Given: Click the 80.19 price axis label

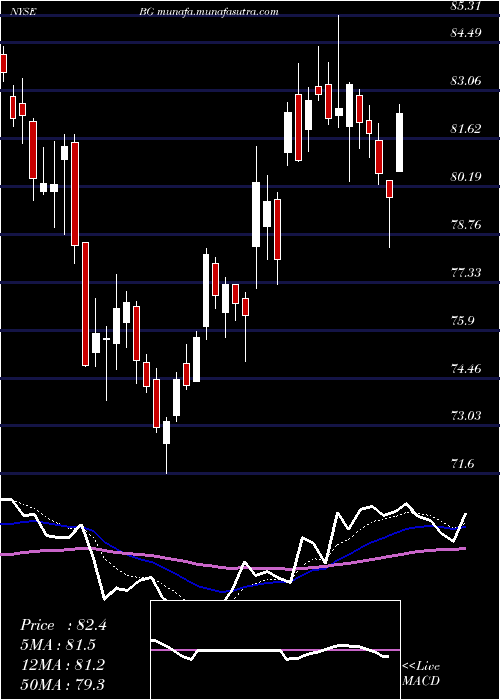Looking at the screenshot, I should point(467,176).
